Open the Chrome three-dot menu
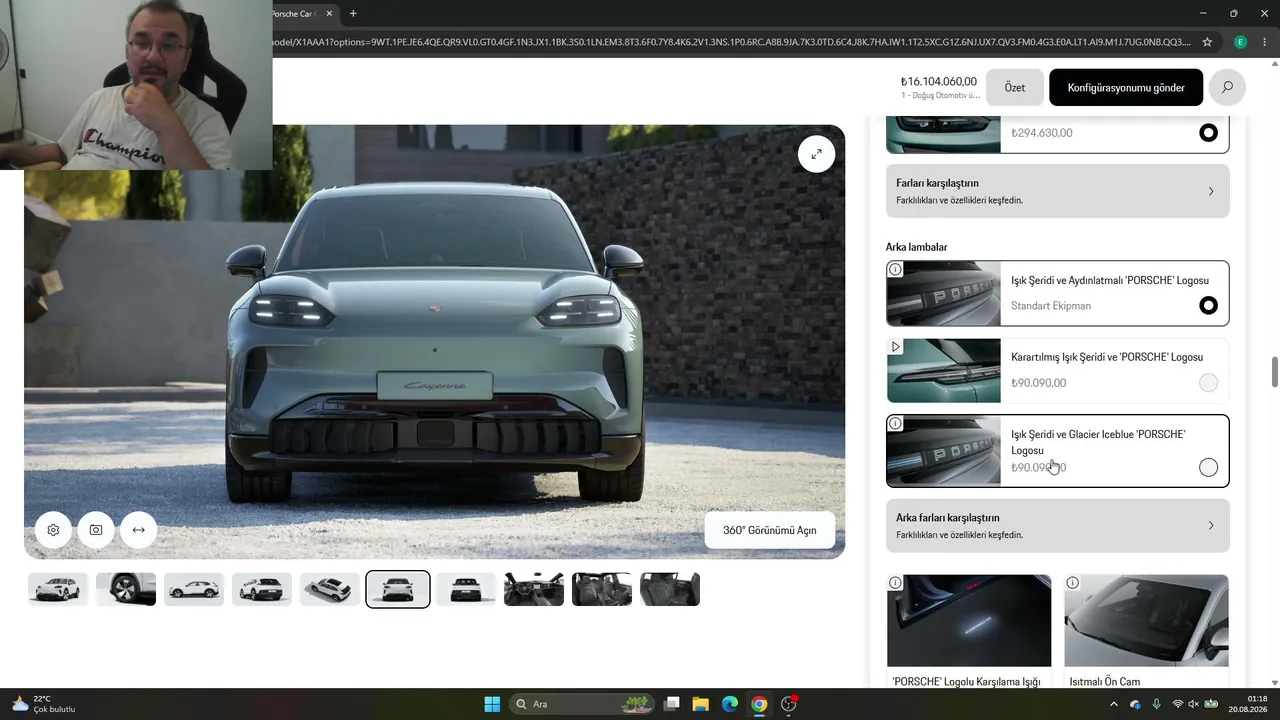Image resolution: width=1280 pixels, height=720 pixels. 1263,42
